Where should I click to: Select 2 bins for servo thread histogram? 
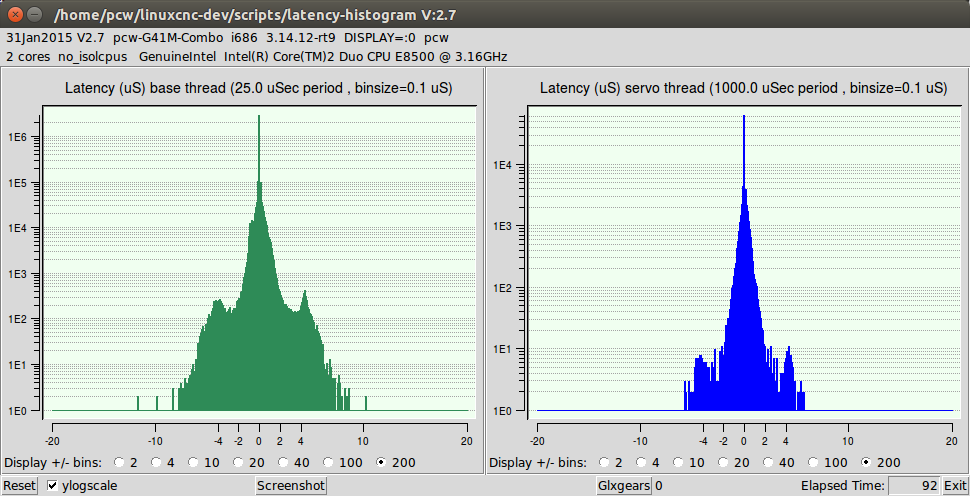[x=605, y=463]
